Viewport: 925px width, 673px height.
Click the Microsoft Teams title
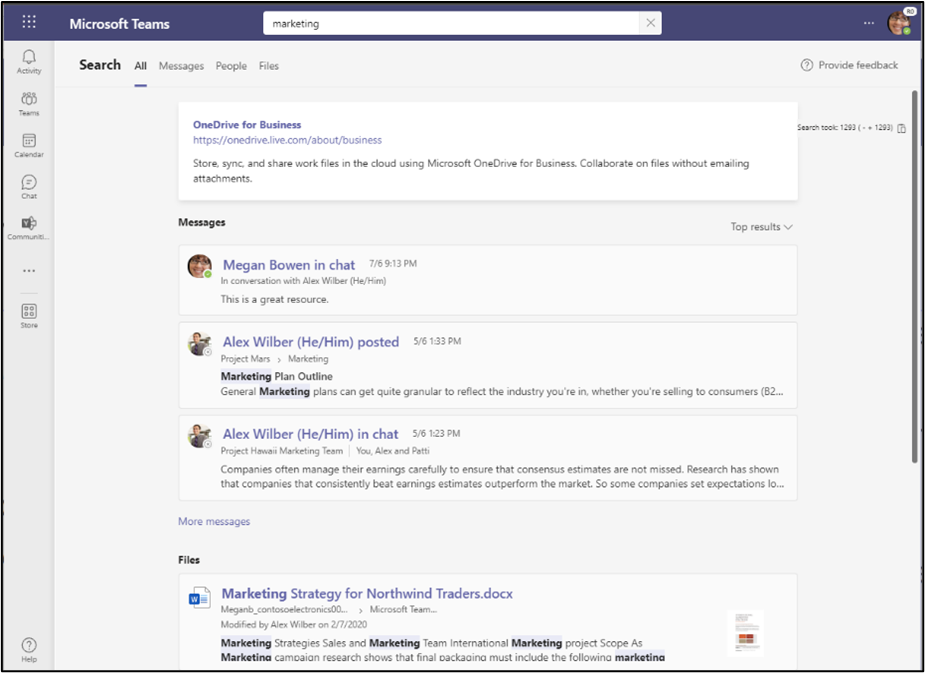pos(120,24)
